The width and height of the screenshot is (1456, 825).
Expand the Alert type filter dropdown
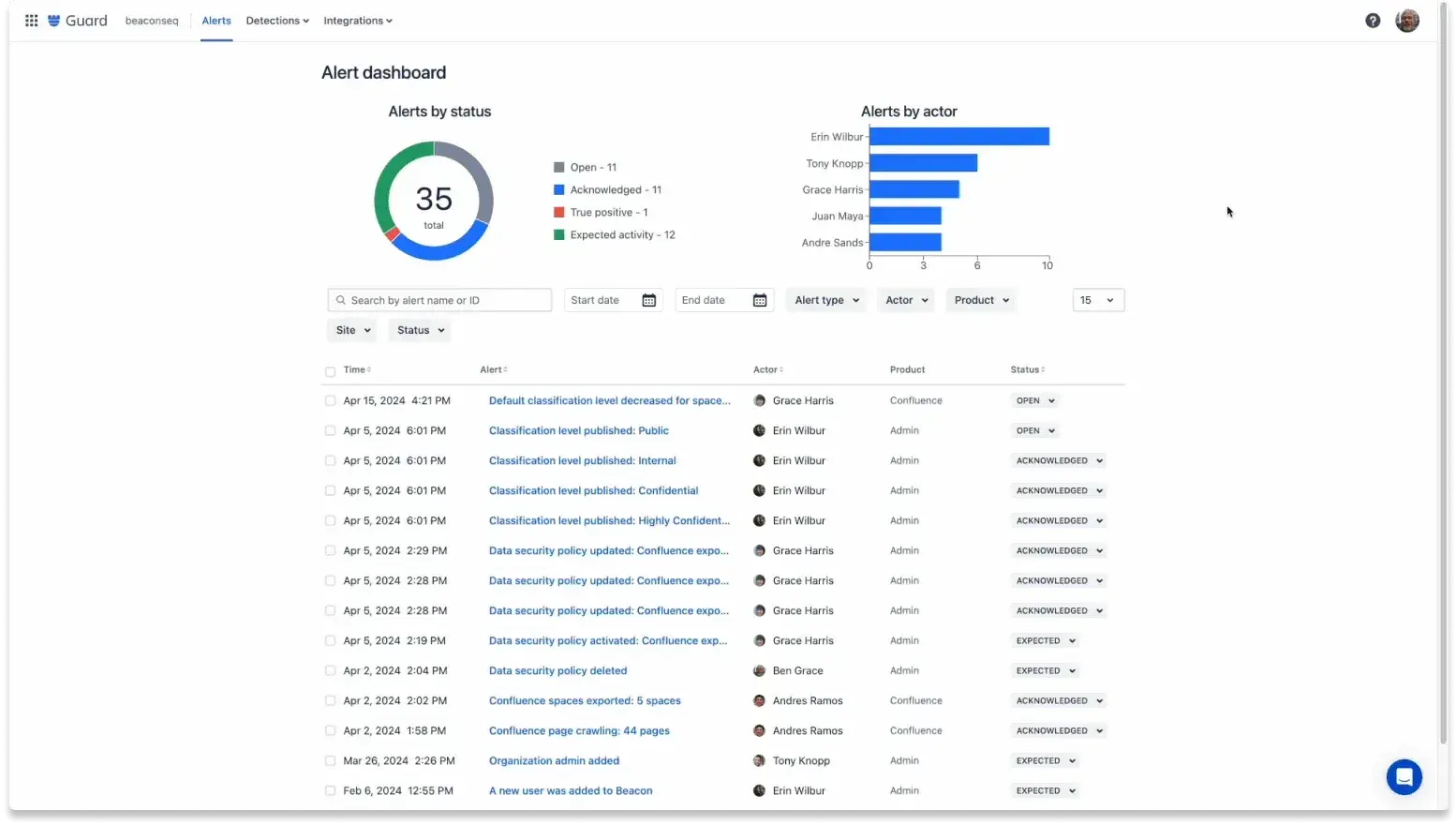click(x=827, y=300)
